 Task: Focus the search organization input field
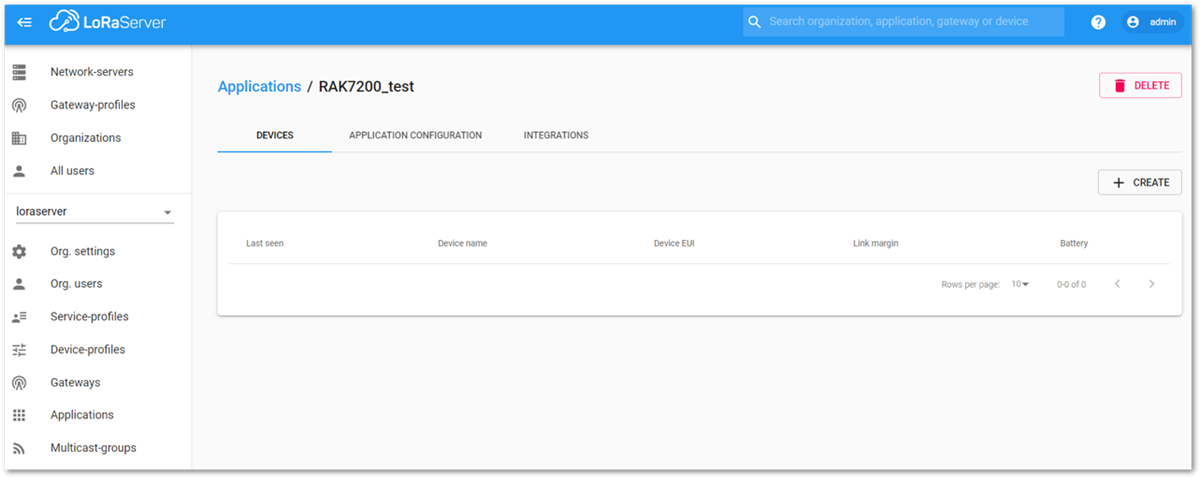tap(903, 22)
